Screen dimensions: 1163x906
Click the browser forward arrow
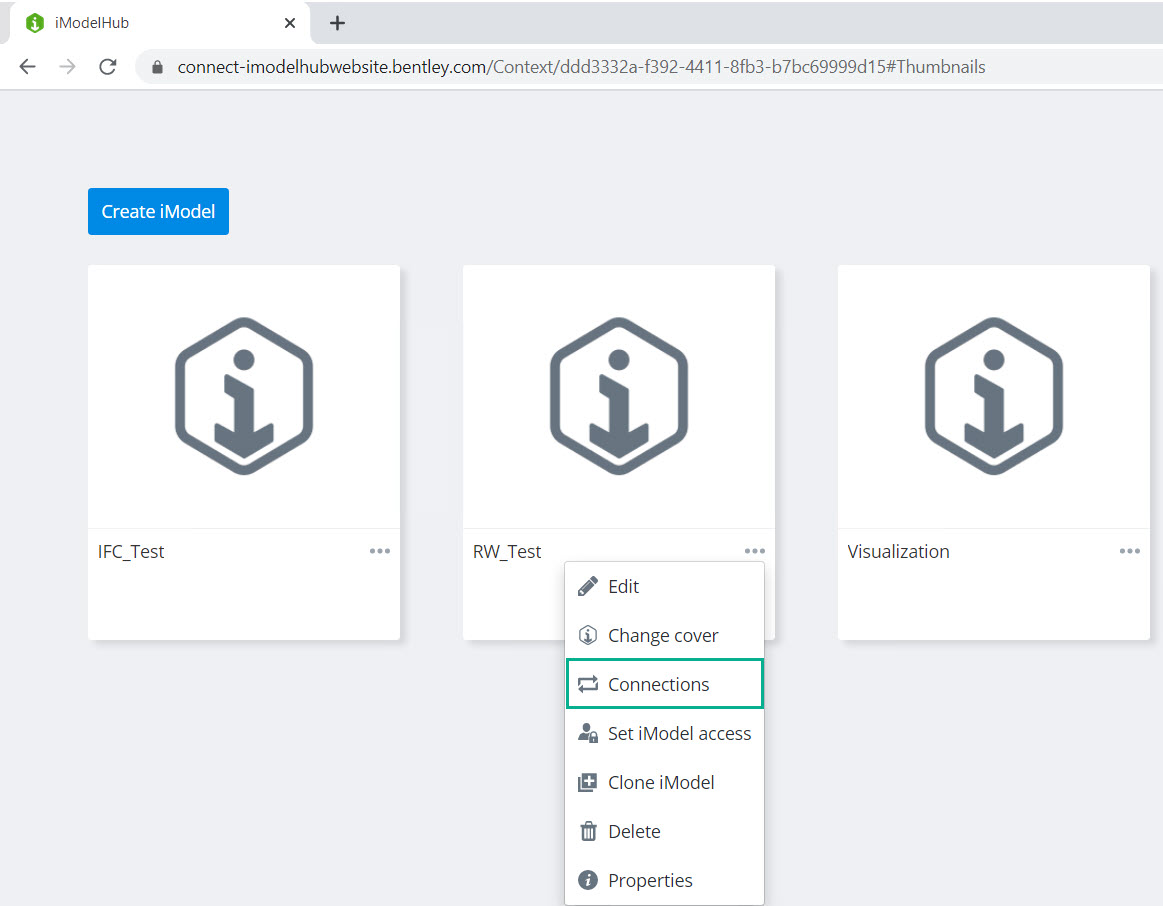(67, 67)
